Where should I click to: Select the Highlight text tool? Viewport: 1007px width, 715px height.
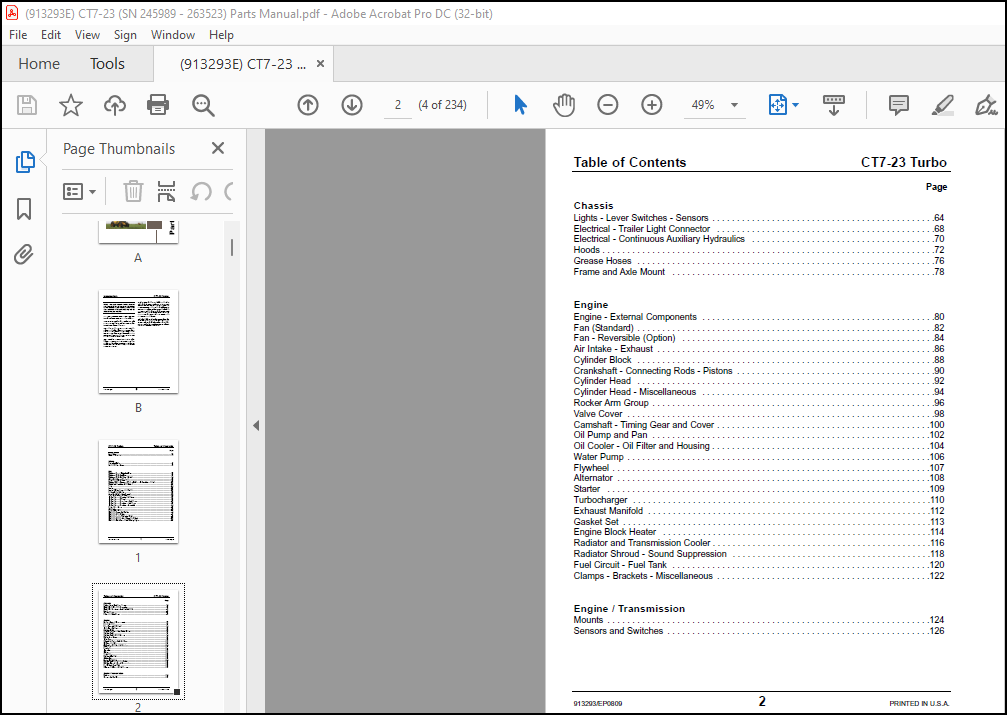click(x=942, y=105)
